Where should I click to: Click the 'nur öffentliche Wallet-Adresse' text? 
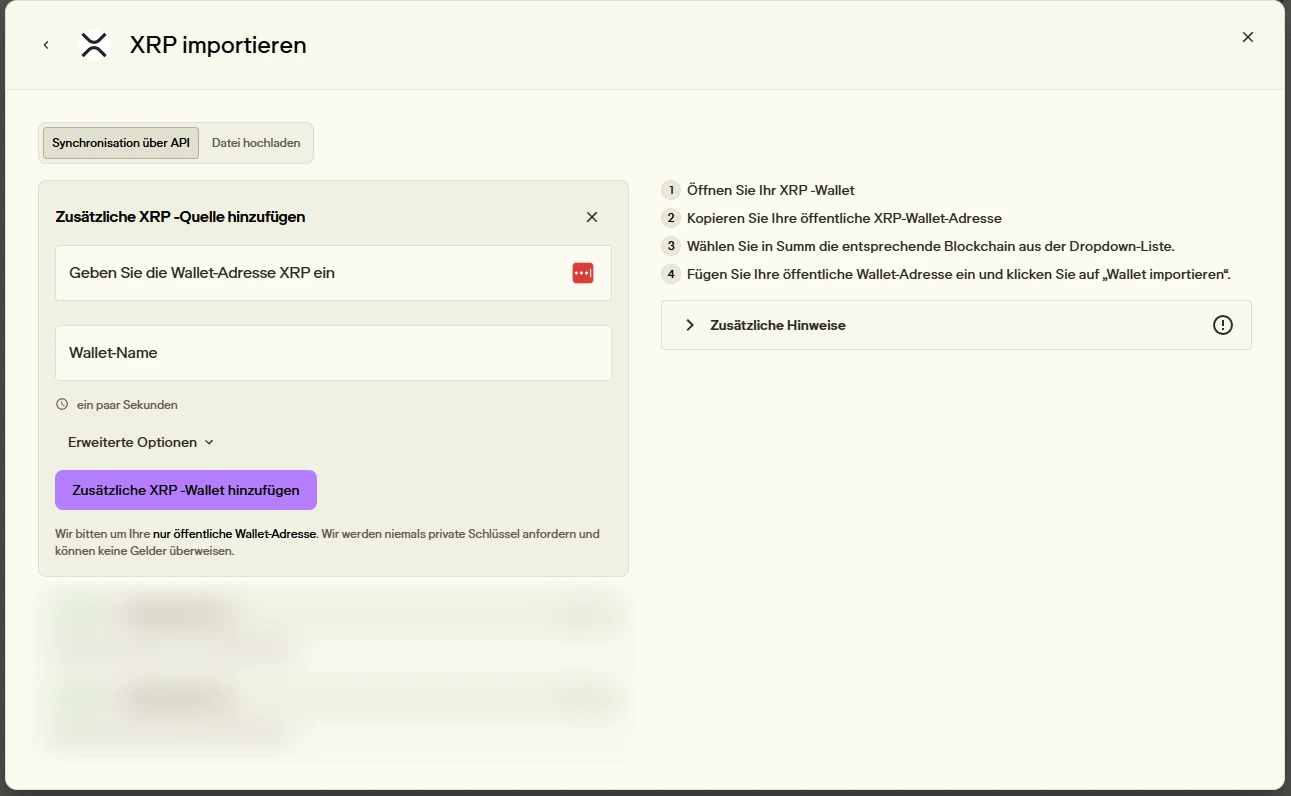(235, 534)
